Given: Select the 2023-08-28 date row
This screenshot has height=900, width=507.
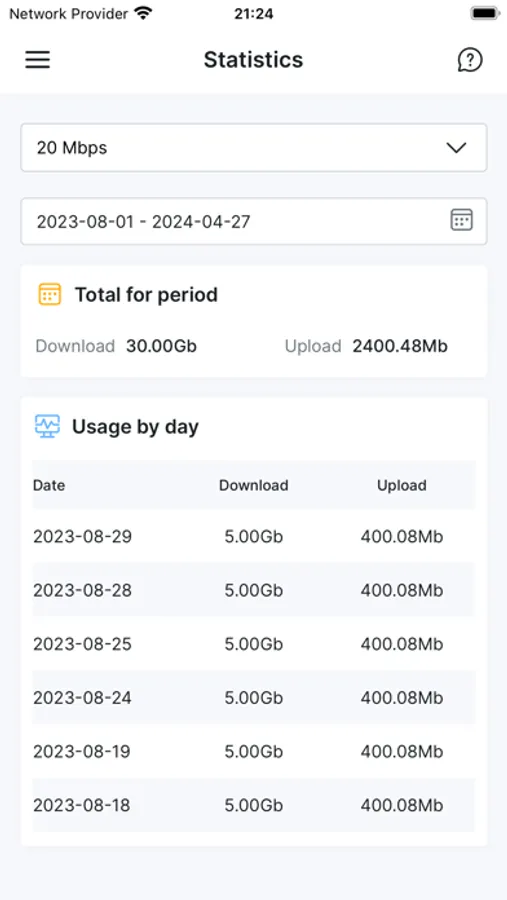Looking at the screenshot, I should (254, 590).
